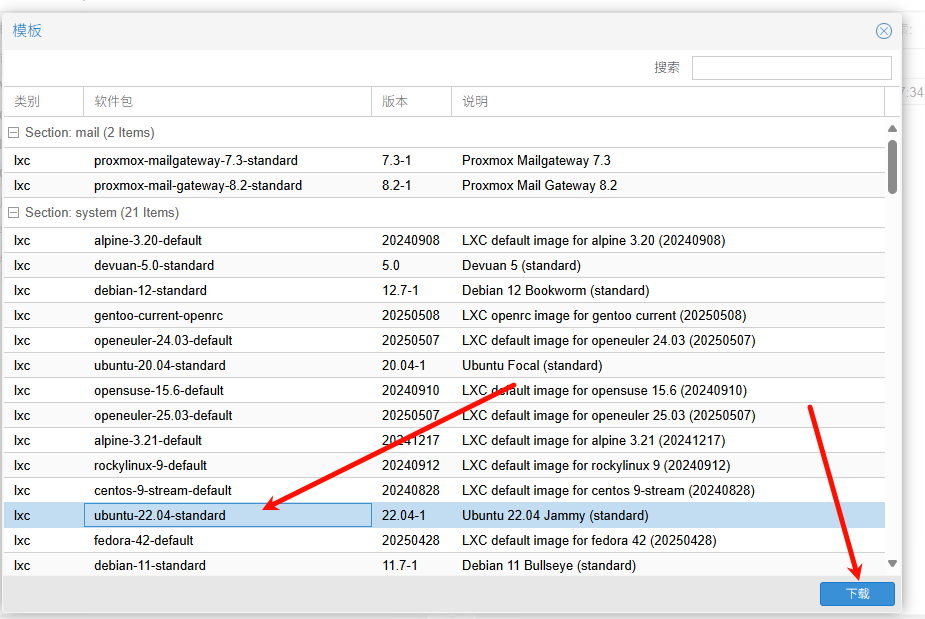Click the 下载 download button
The image size is (925, 619).
[857, 593]
